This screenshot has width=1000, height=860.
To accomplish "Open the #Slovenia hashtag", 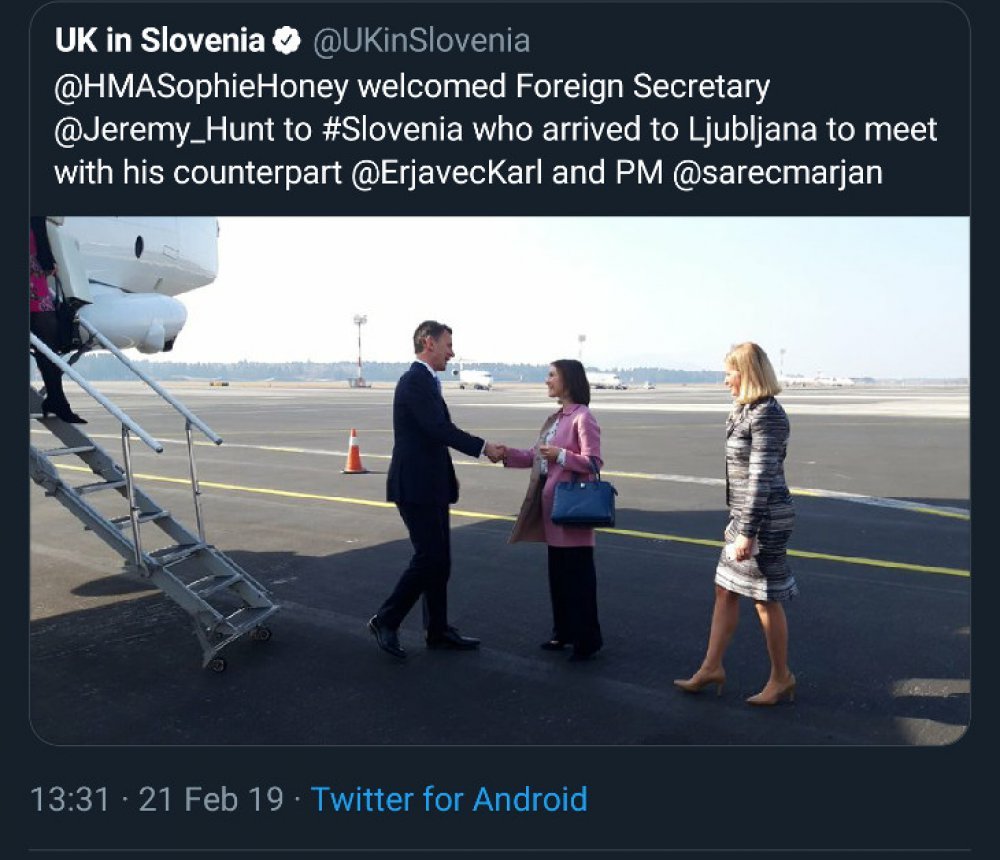I will pyautogui.click(x=393, y=130).
